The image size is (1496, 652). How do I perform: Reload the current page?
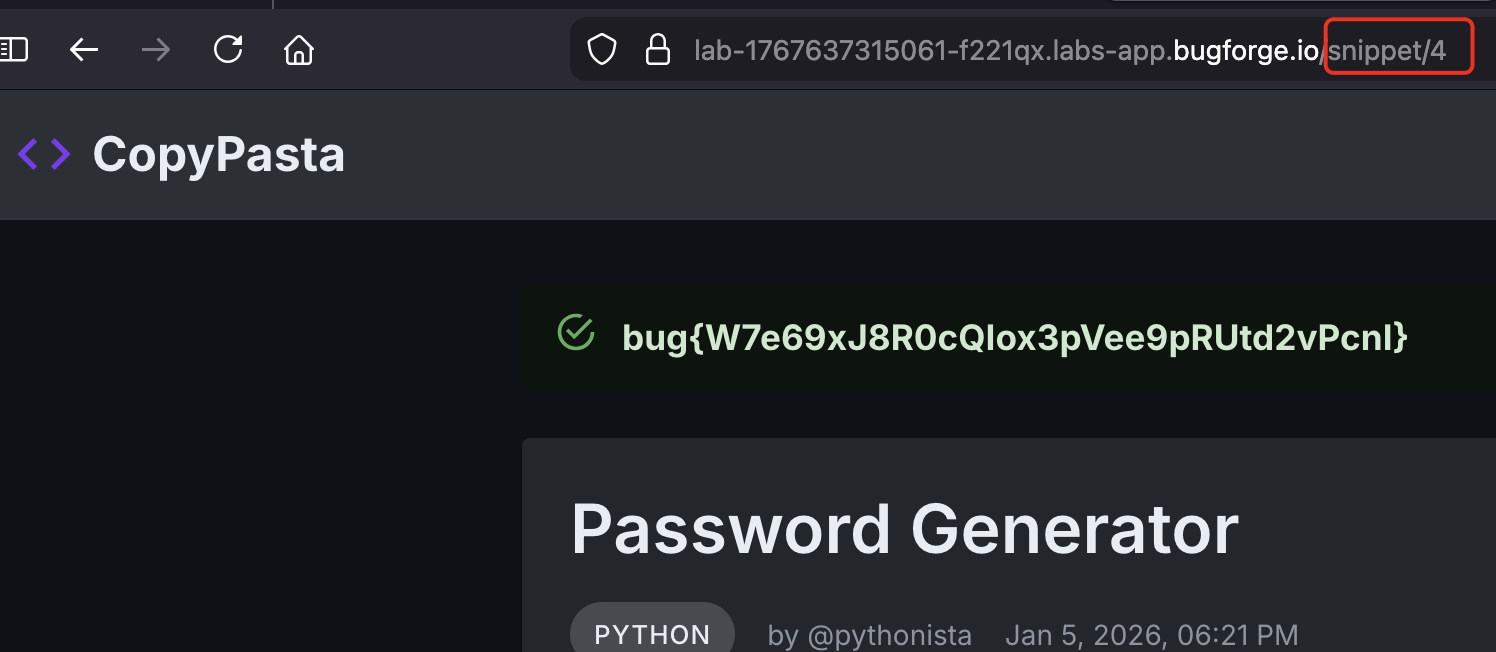[228, 49]
